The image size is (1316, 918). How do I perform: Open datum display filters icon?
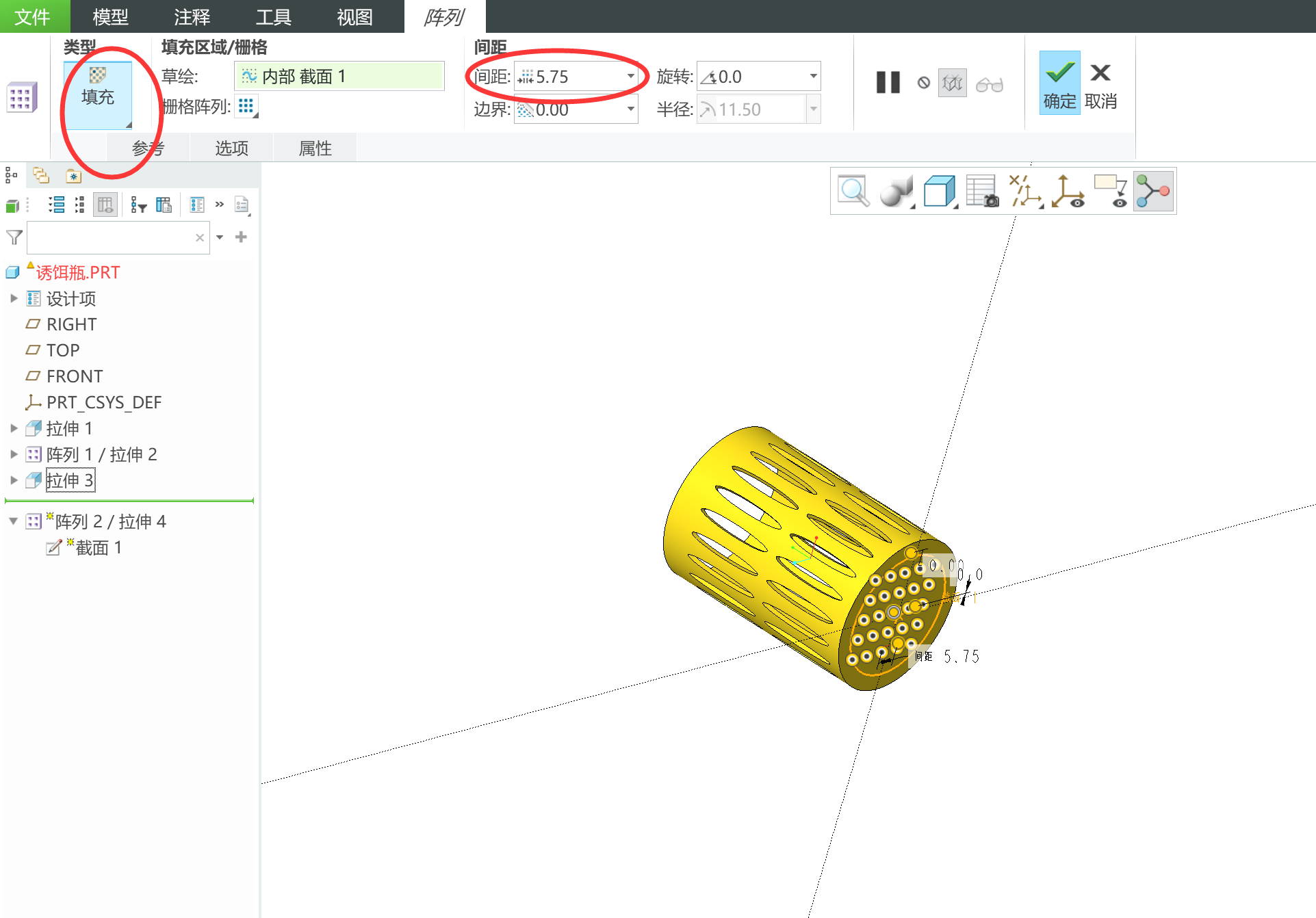(1025, 191)
